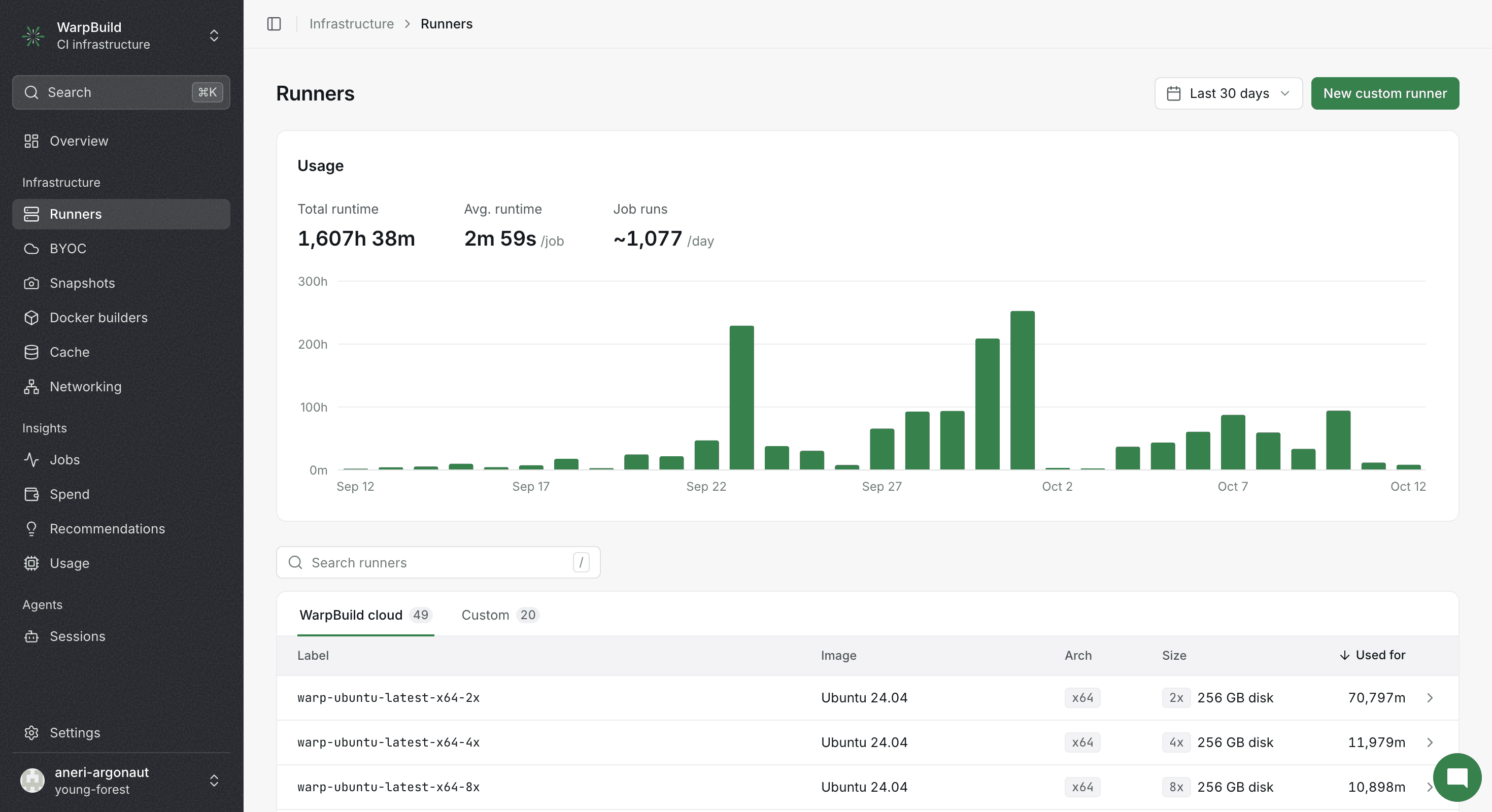Click the Infrastructure breadcrumb link
Screen dimensions: 1492x812
click(351, 24)
